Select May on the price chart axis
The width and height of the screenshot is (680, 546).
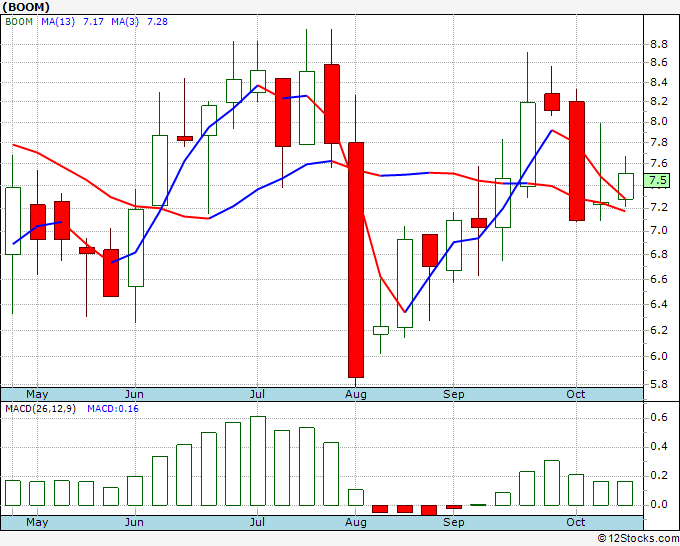coord(37,395)
